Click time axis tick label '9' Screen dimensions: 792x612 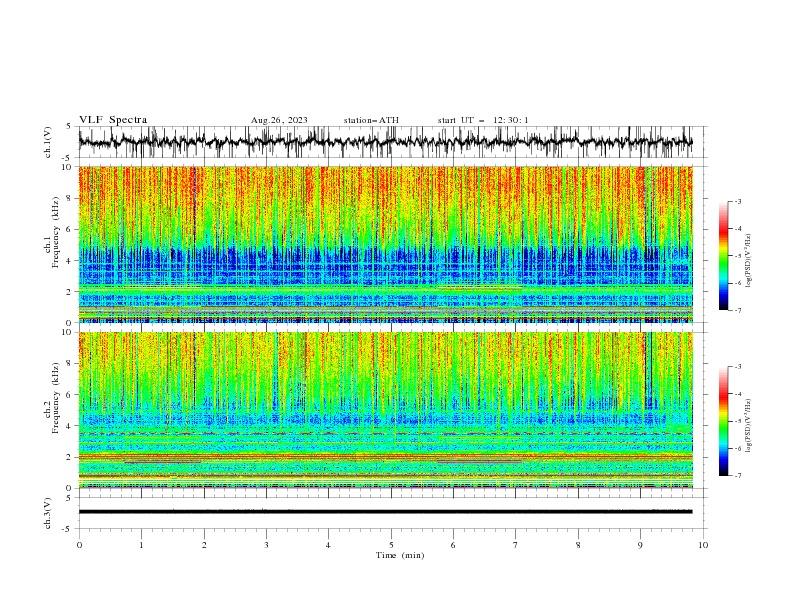click(x=640, y=545)
